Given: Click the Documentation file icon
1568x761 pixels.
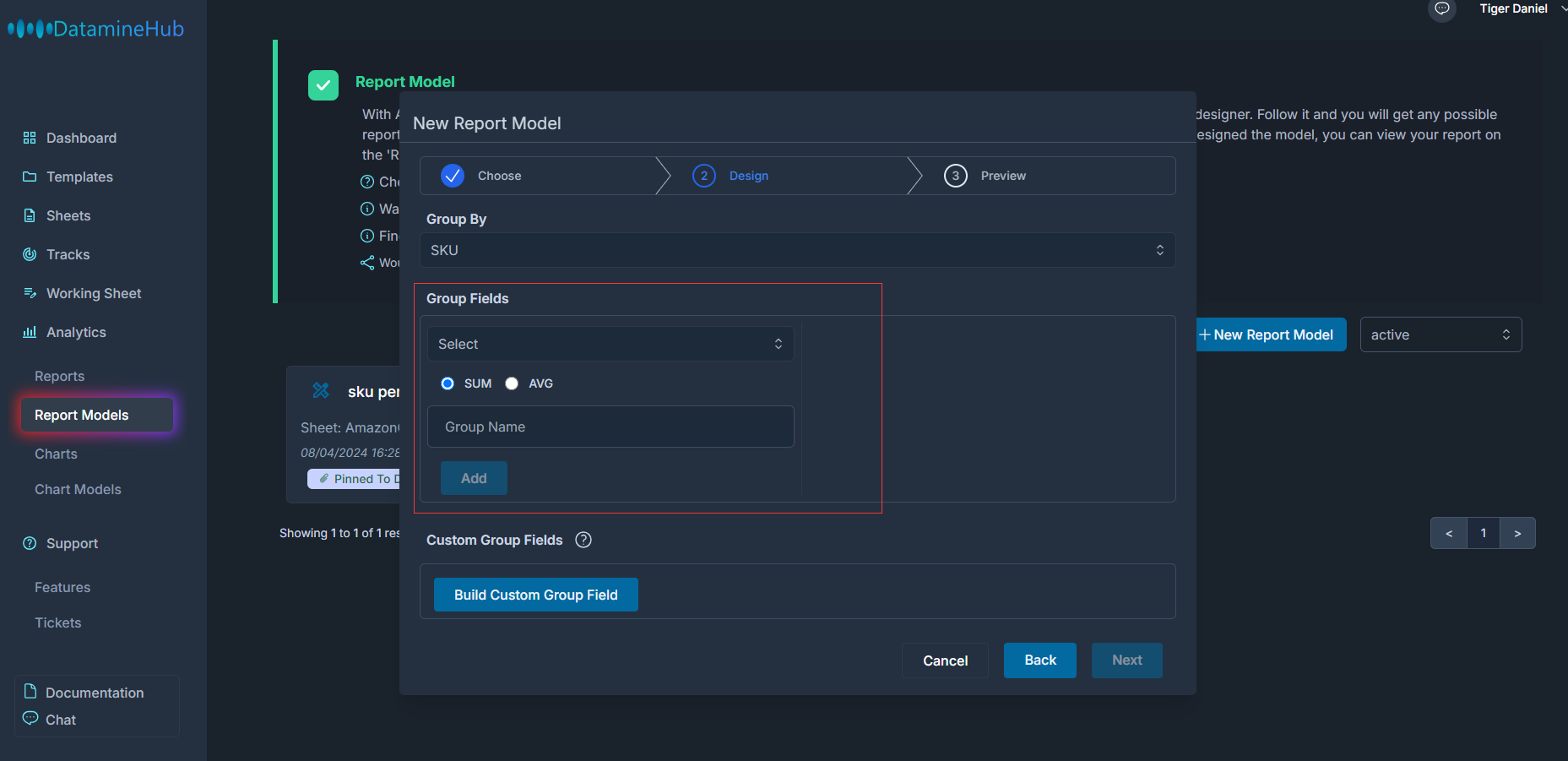Looking at the screenshot, I should click(30, 691).
